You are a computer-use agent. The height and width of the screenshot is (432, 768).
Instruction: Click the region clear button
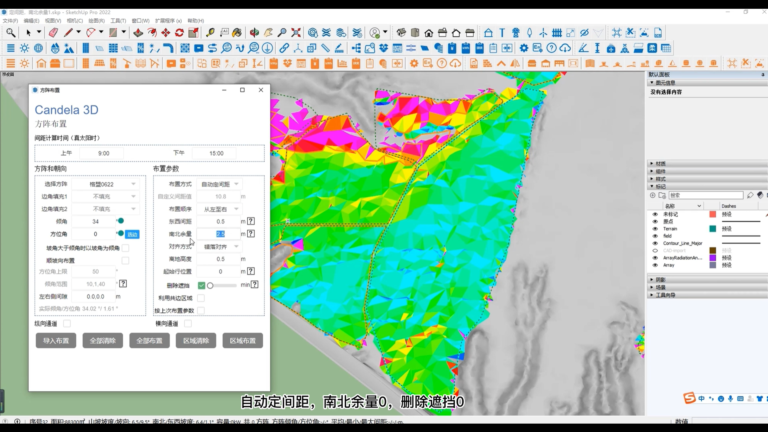[196, 341]
